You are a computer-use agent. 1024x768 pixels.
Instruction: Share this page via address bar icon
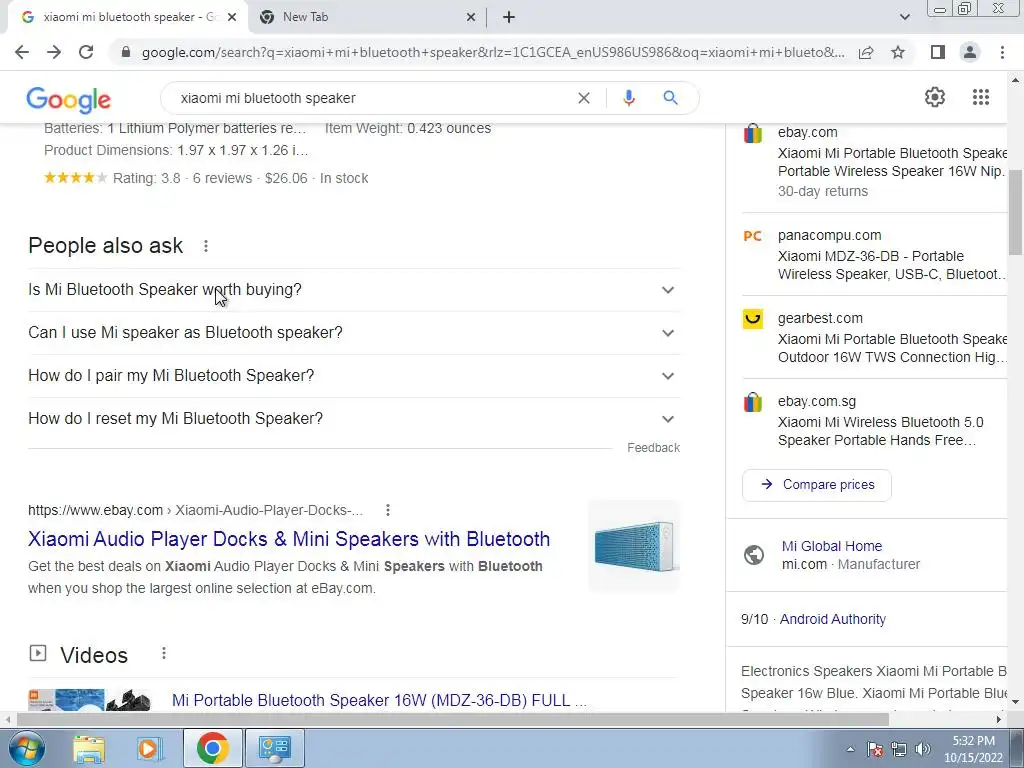866,52
